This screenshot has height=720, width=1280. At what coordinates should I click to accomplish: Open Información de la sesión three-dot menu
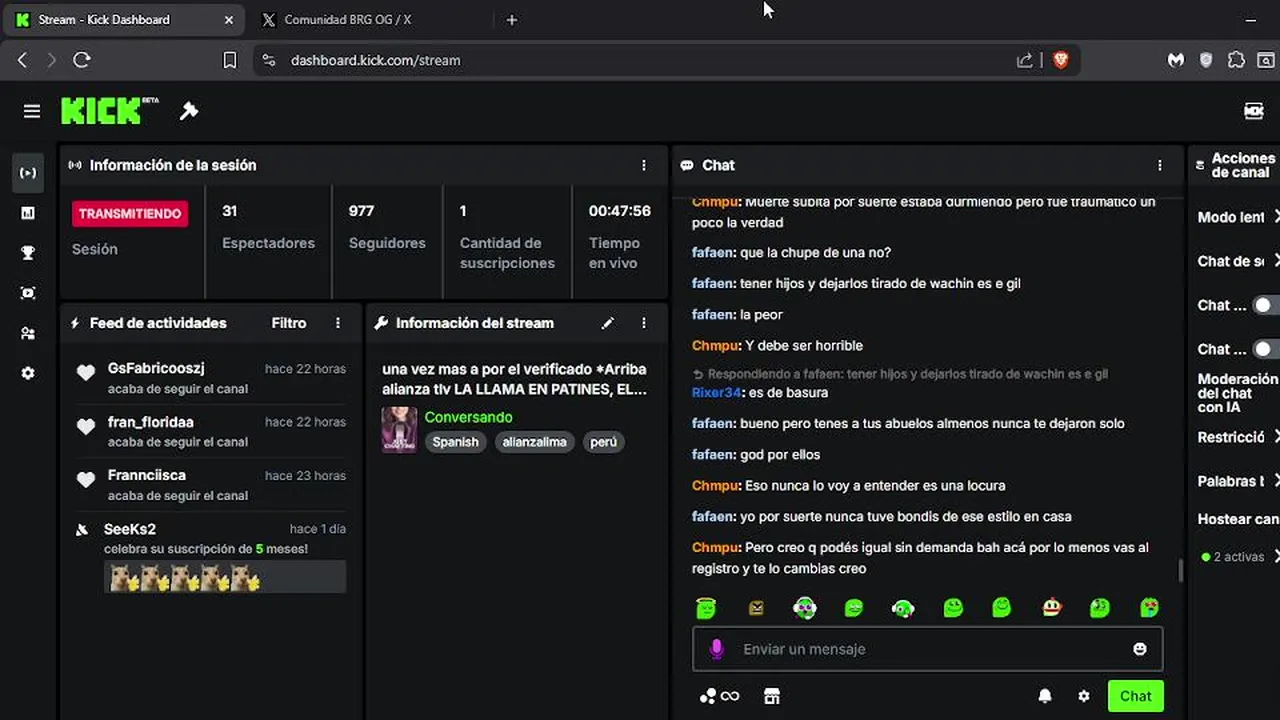[x=644, y=165]
